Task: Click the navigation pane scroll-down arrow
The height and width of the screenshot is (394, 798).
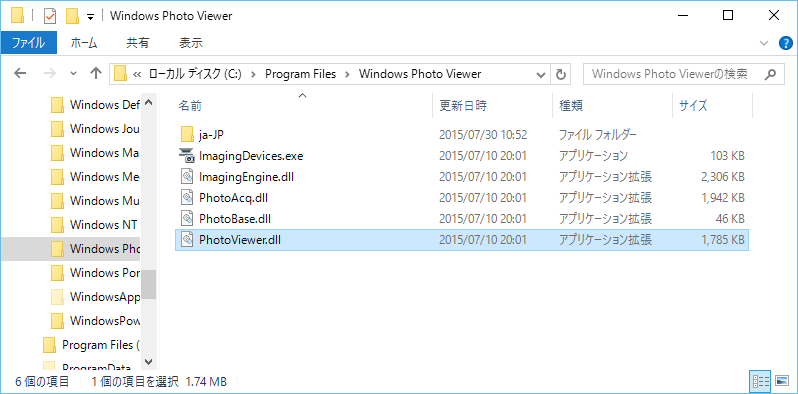Action: [x=149, y=361]
